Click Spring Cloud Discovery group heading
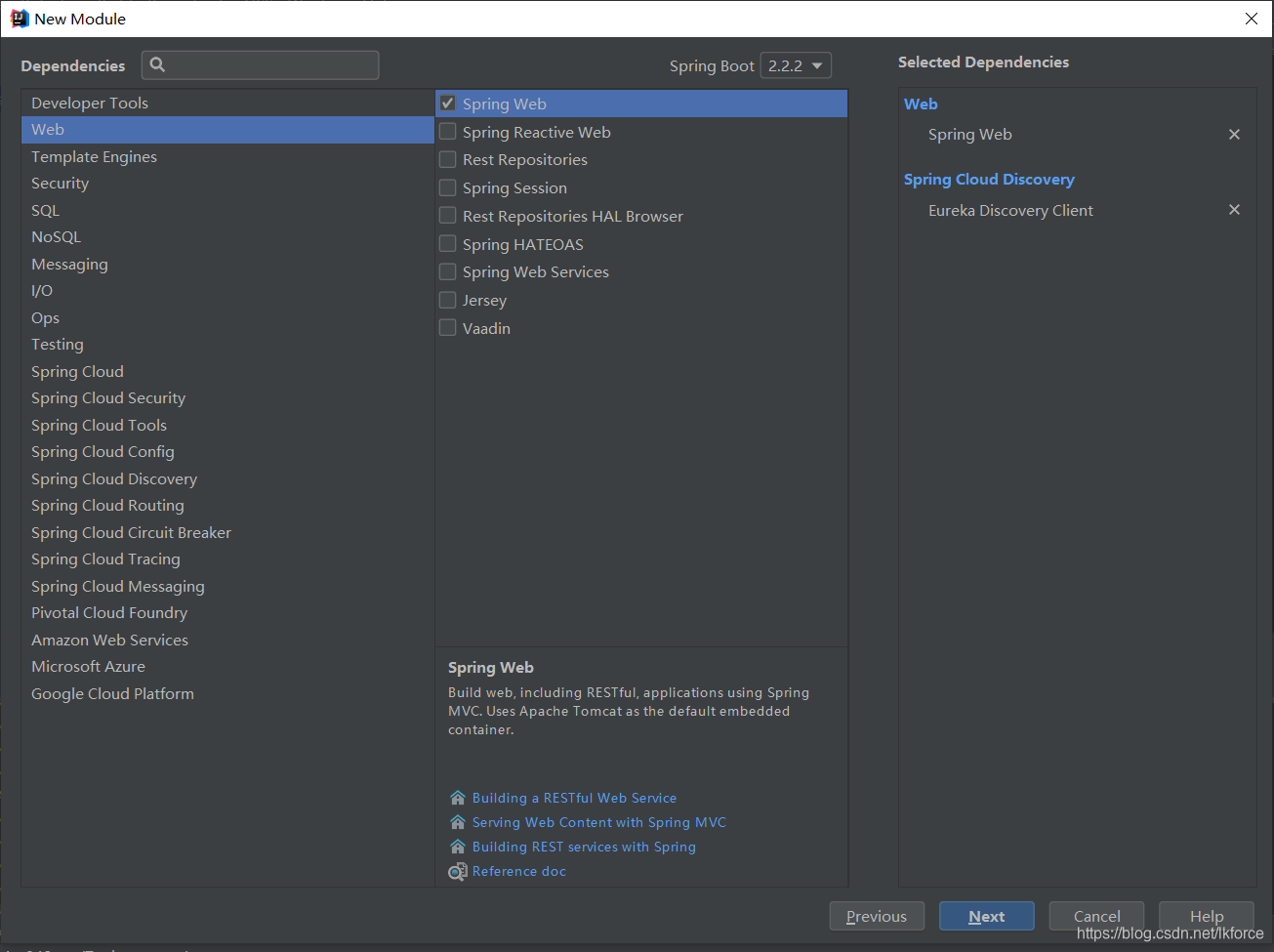 pos(989,180)
